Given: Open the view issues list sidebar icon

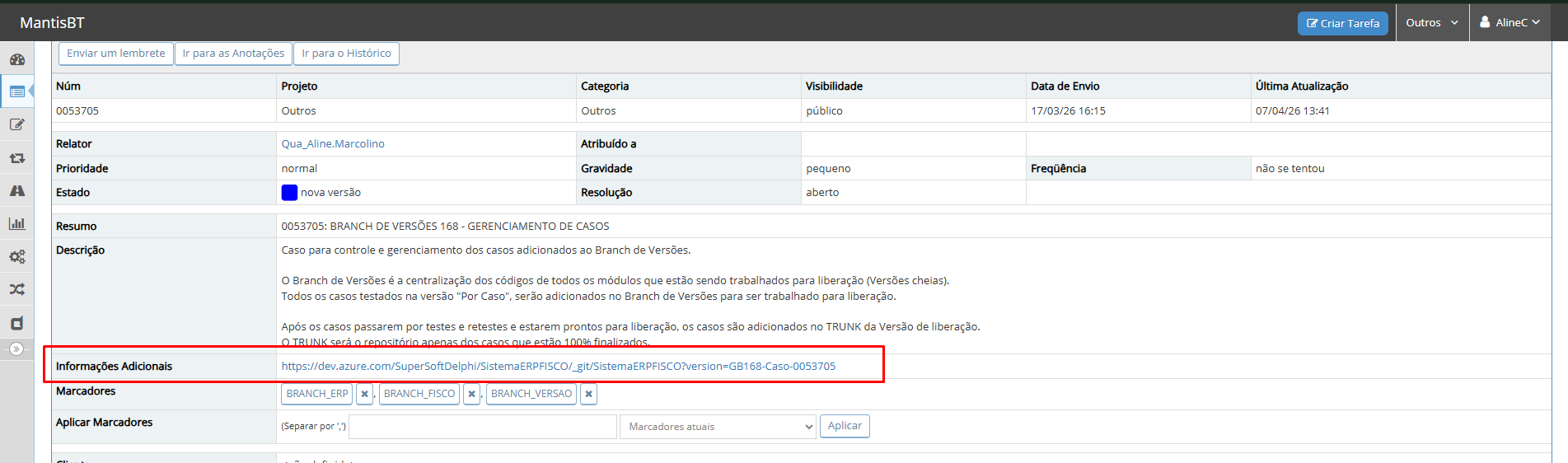Looking at the screenshot, I should (x=16, y=91).
